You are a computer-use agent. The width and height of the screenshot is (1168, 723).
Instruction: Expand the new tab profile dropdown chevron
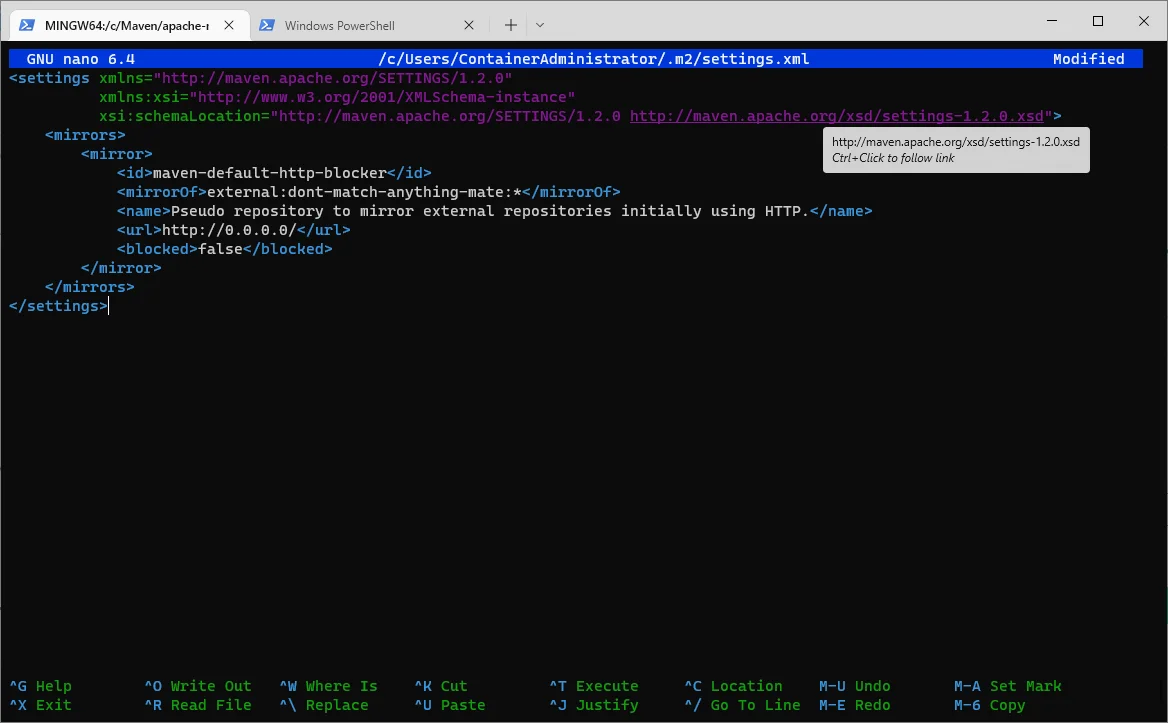click(540, 25)
